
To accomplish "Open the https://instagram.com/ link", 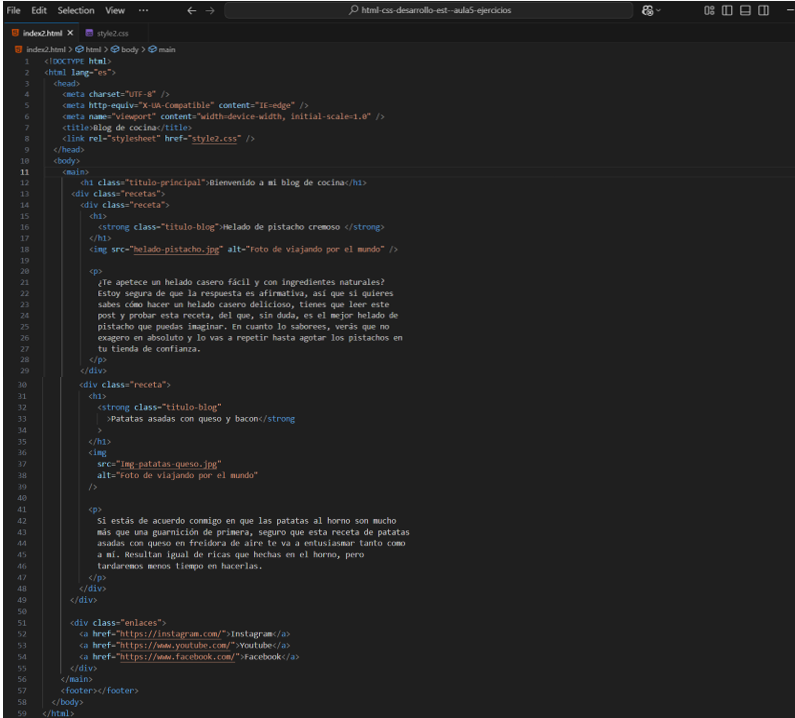I will (x=170, y=634).
